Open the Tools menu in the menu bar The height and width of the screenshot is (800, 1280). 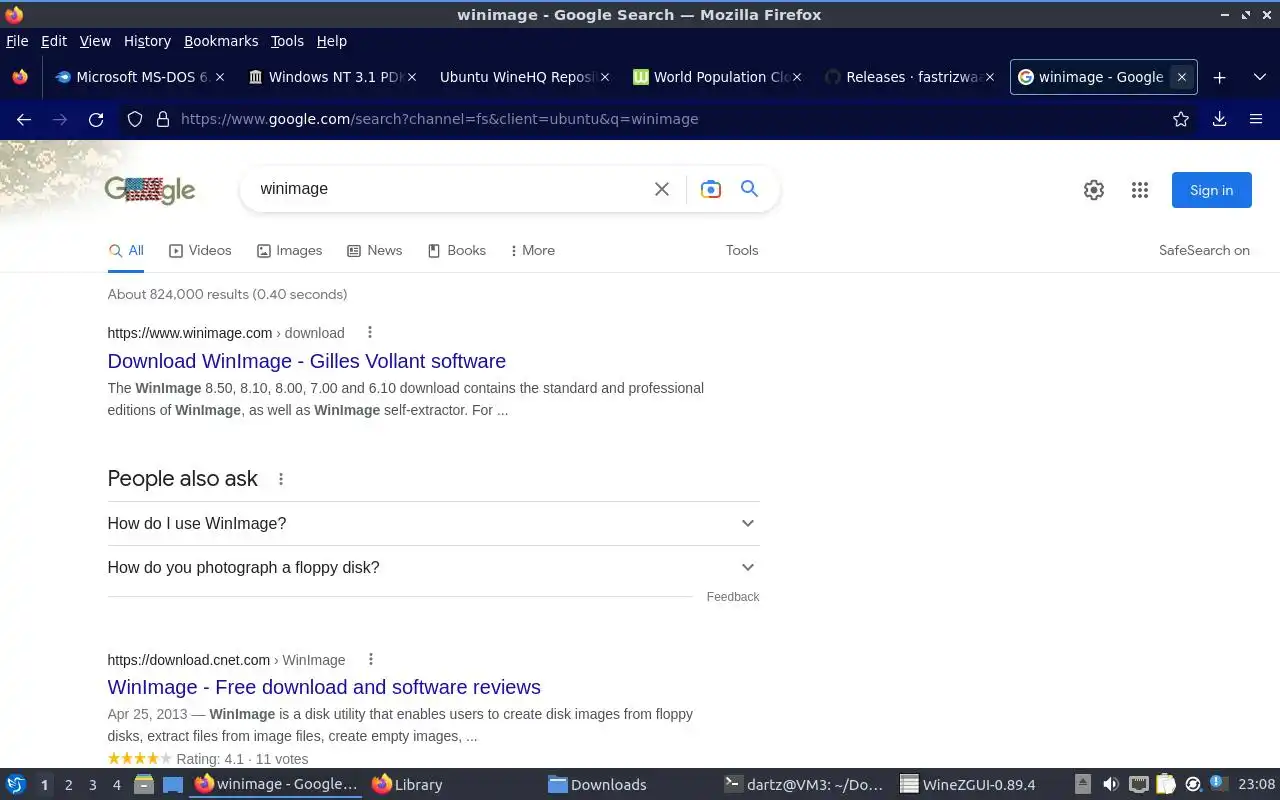point(287,41)
